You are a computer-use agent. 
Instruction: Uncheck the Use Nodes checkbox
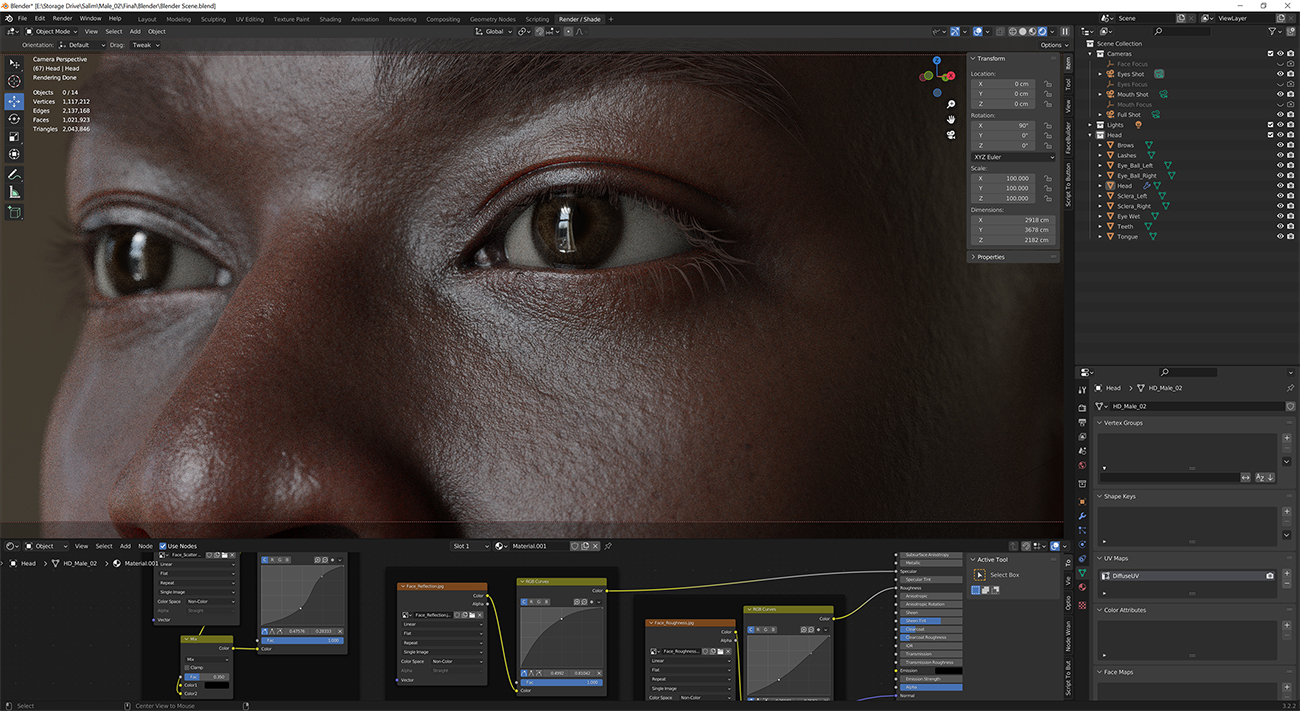(x=163, y=546)
